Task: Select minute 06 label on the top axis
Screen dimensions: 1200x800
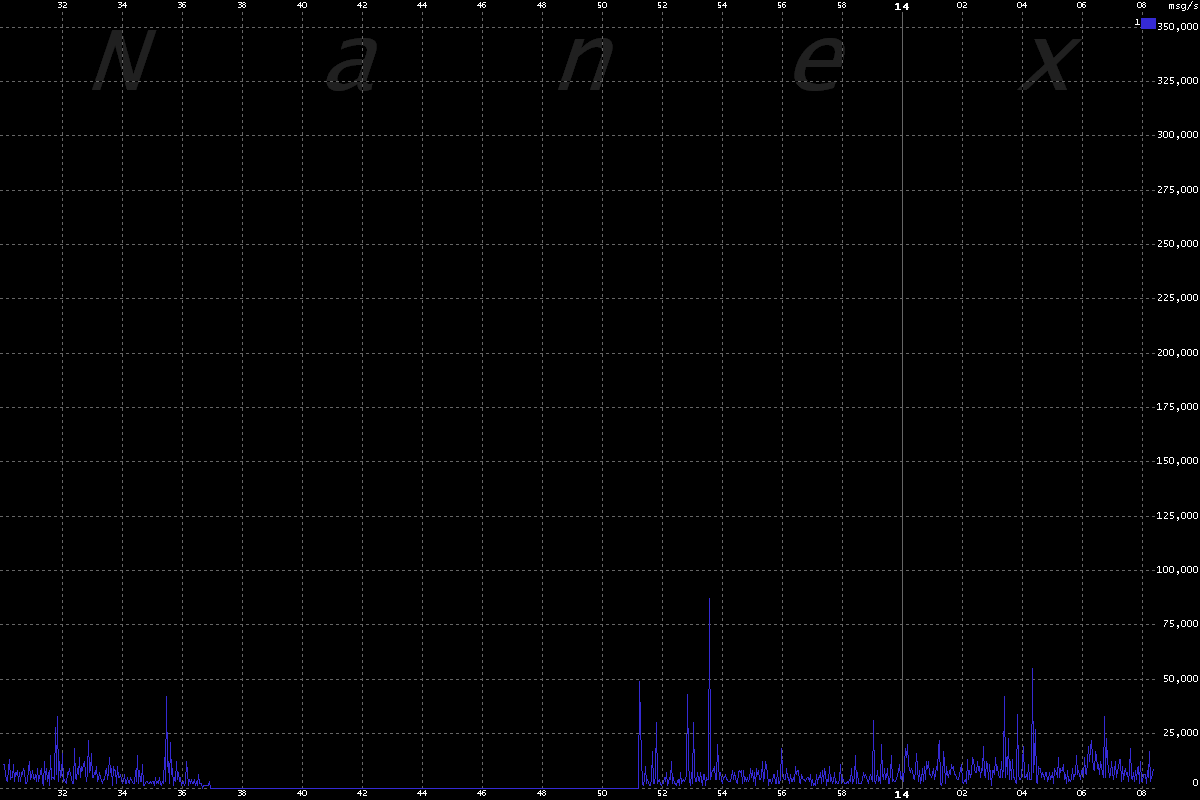Action: click(1082, 5)
